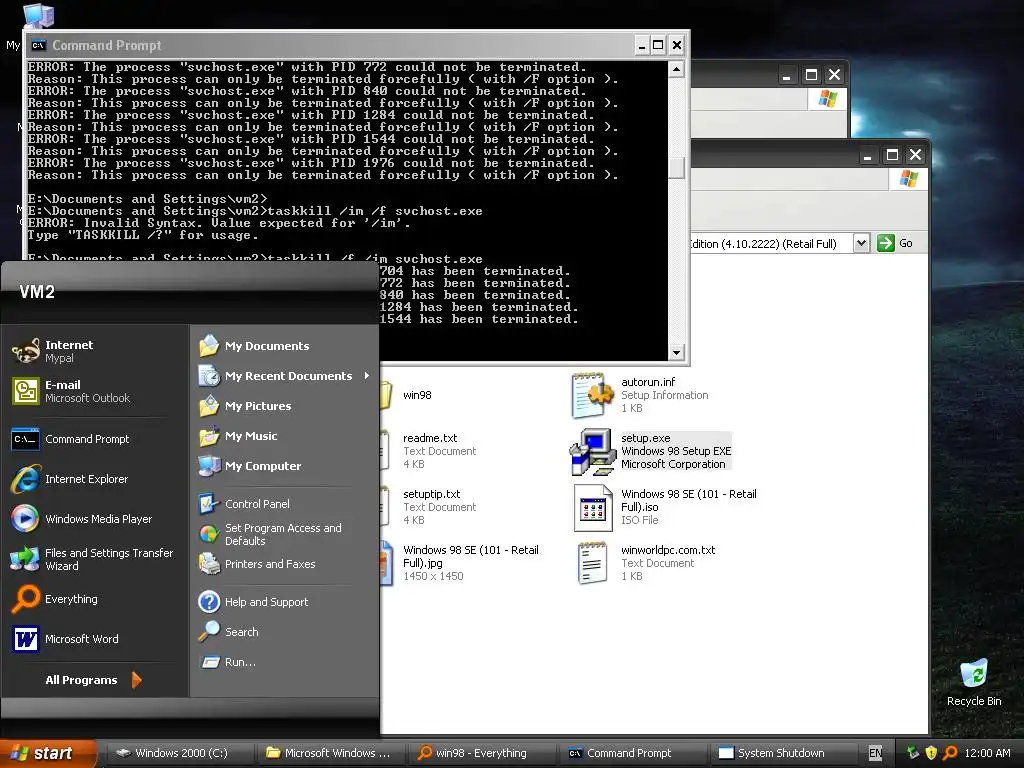This screenshot has width=1024, height=768.
Task: Select the win98 folder name
Action: tap(417, 395)
